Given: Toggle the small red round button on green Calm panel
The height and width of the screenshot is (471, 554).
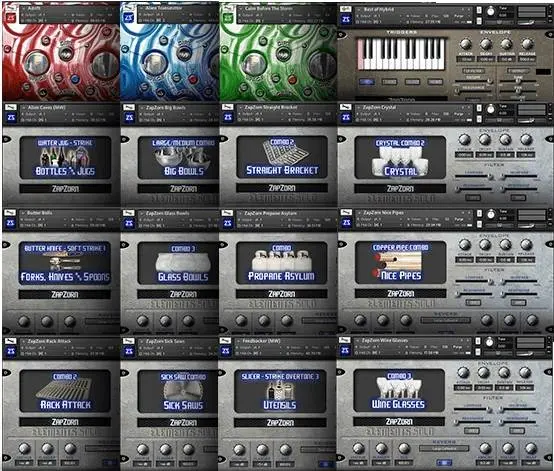Looking at the screenshot, I should pos(292,80).
